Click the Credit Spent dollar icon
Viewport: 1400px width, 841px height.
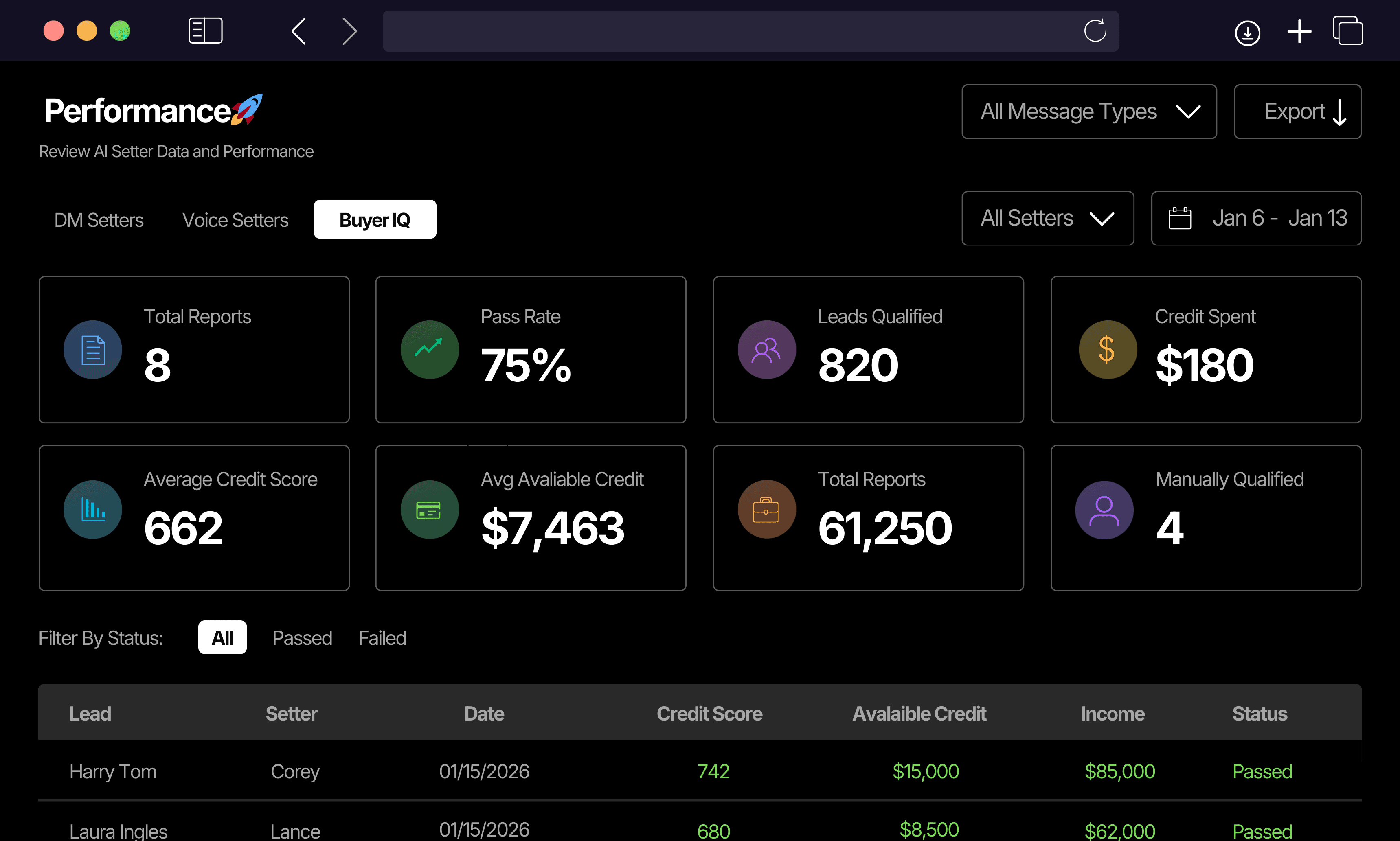(x=1107, y=350)
